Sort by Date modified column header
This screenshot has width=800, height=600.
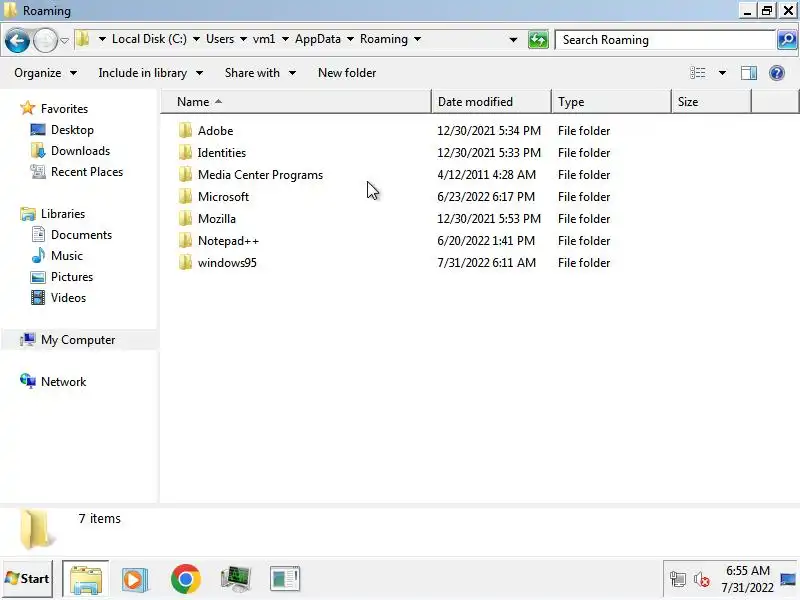[x=491, y=102]
